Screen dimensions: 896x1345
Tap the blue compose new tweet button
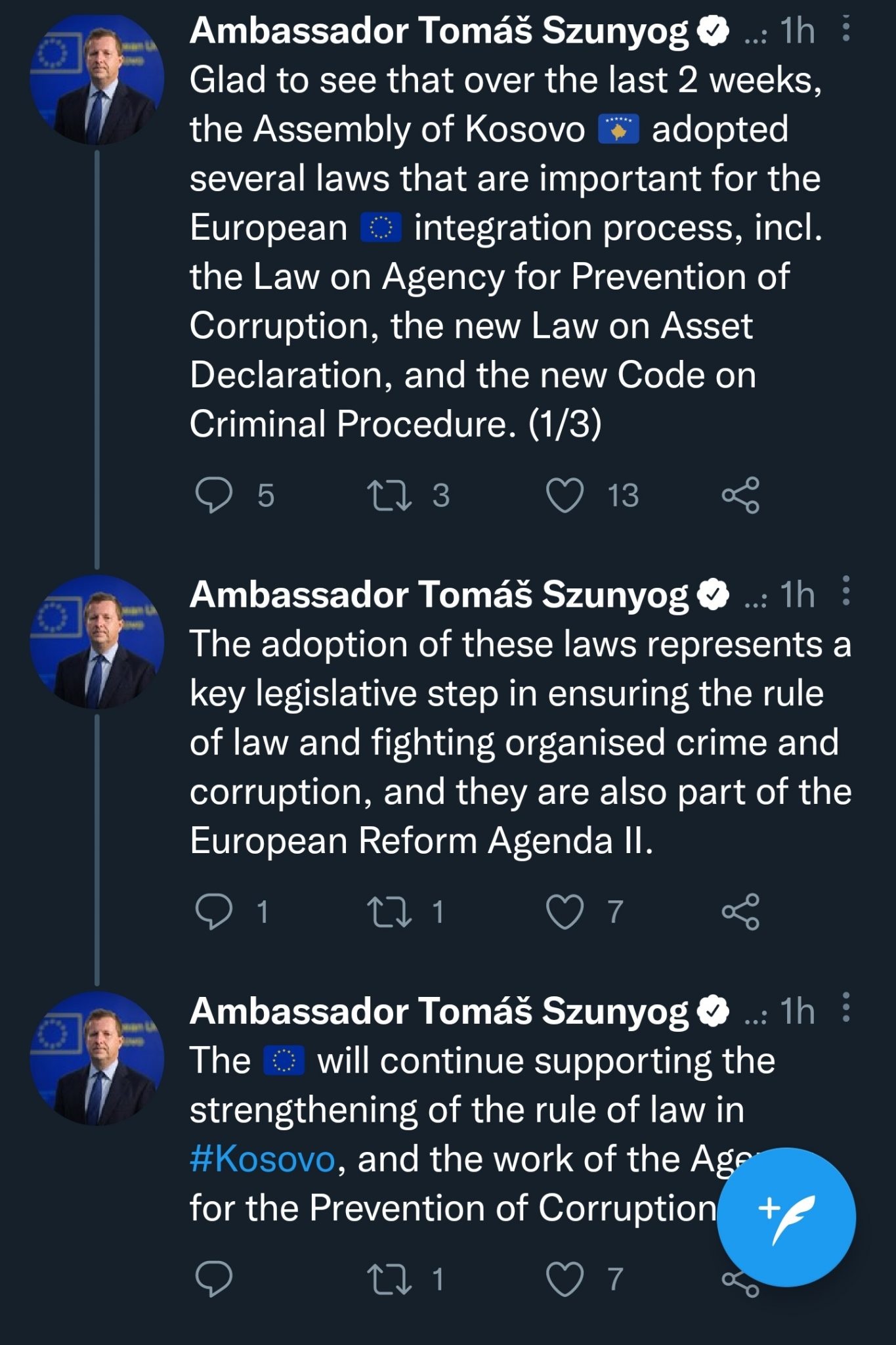coord(786,1216)
